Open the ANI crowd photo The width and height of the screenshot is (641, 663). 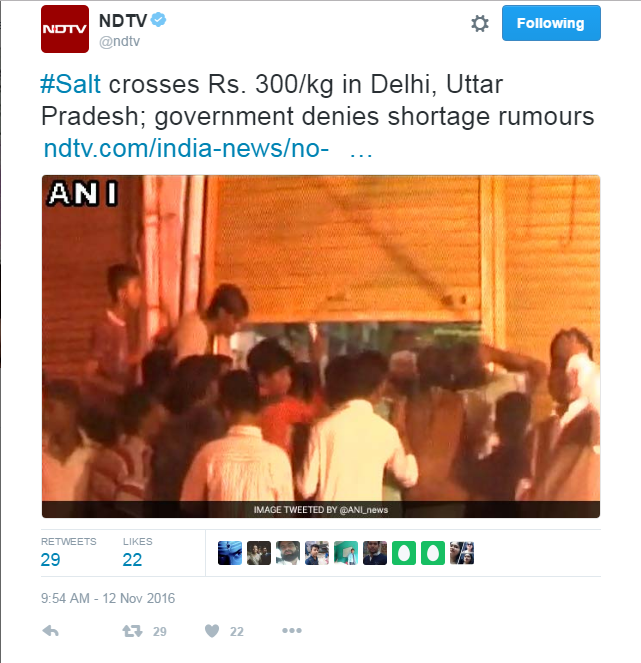pyautogui.click(x=320, y=346)
